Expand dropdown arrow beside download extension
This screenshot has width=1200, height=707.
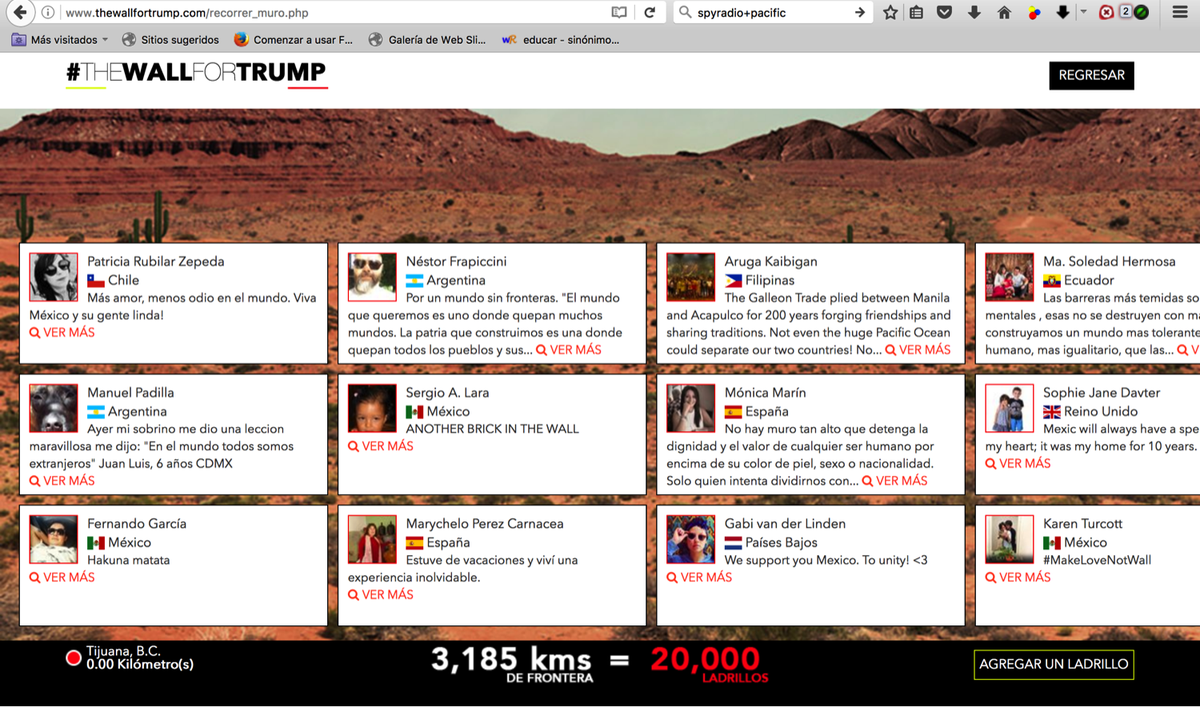point(1083,13)
